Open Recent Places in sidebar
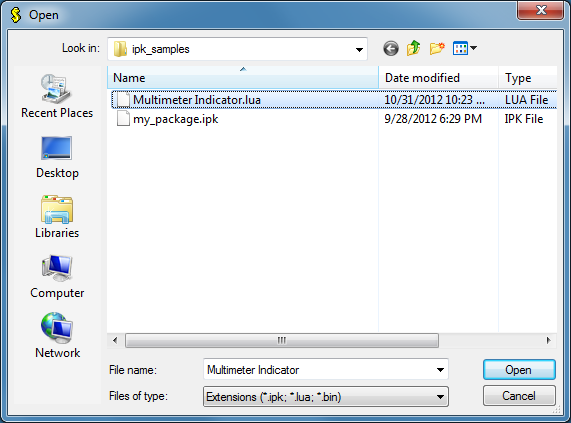The height and width of the screenshot is (423, 571). click(57, 96)
